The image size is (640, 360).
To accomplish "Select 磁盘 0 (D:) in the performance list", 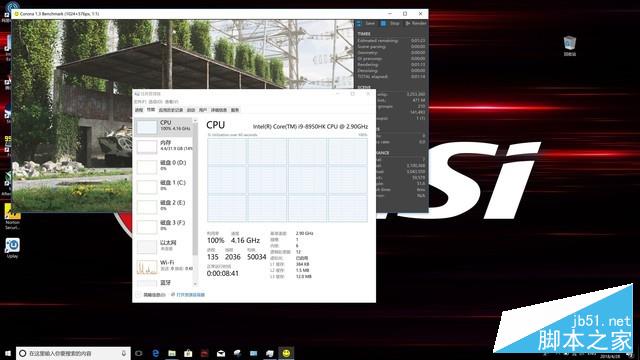I will point(163,166).
